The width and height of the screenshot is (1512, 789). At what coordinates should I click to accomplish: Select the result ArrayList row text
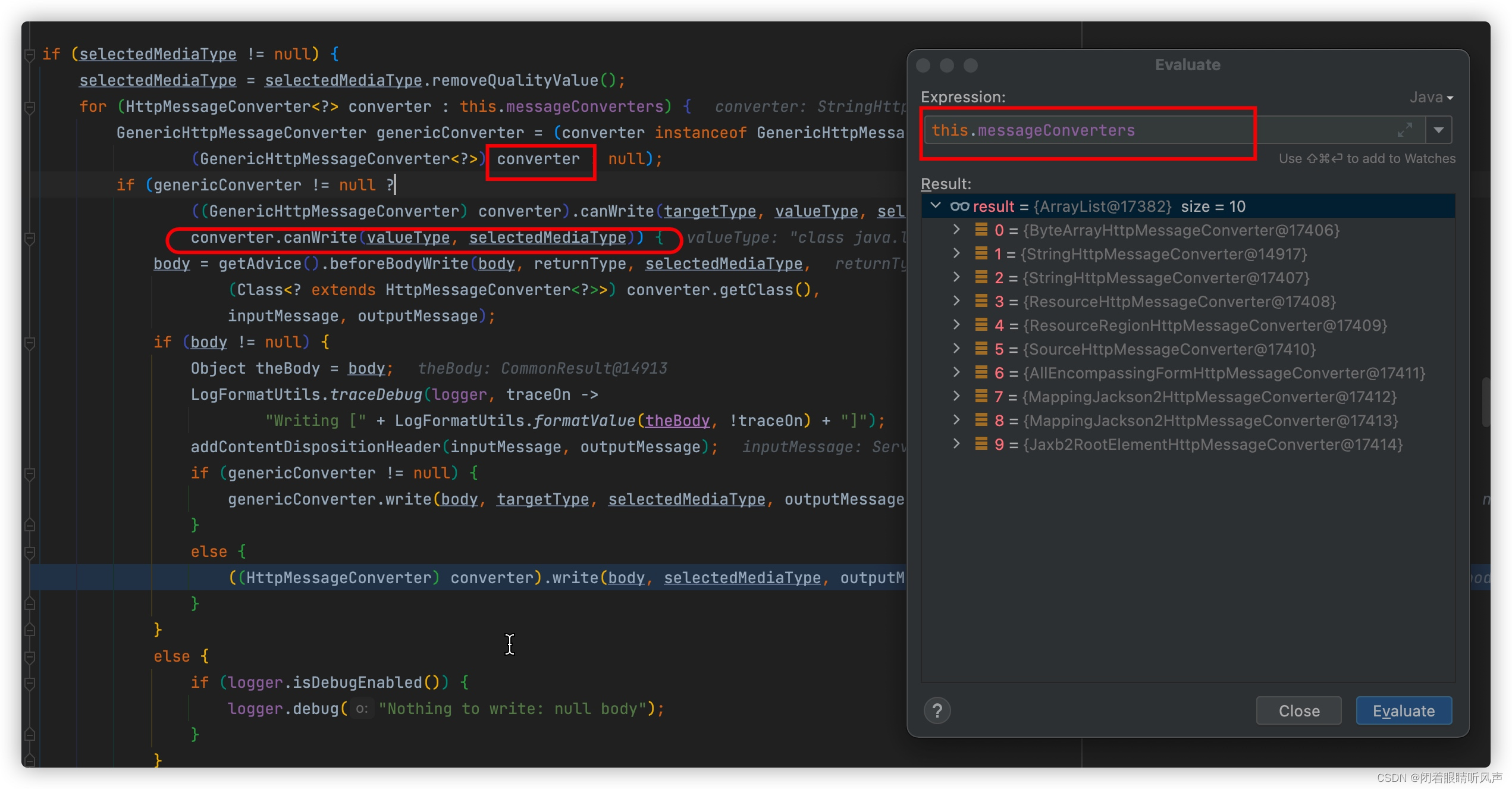click(1109, 206)
